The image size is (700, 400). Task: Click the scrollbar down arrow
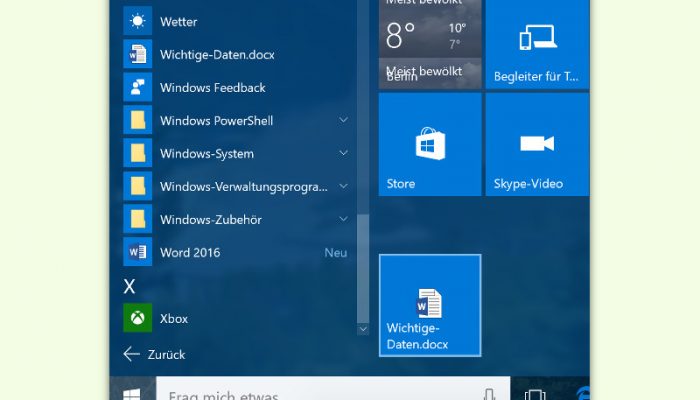(x=363, y=329)
